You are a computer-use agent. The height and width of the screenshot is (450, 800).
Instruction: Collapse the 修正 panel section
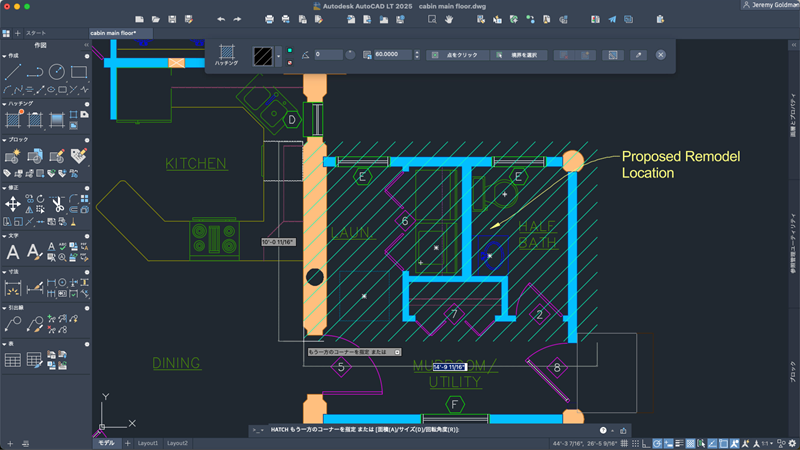4,188
